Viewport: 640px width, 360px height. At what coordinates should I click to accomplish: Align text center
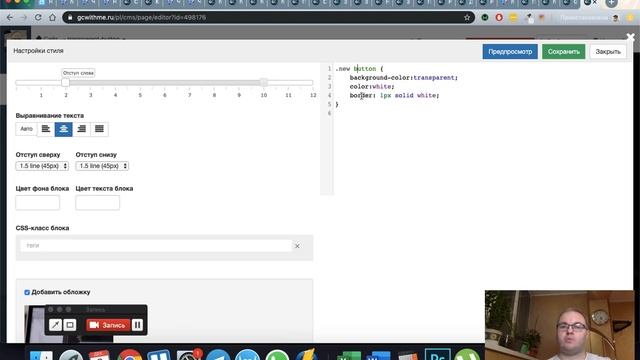pos(64,129)
